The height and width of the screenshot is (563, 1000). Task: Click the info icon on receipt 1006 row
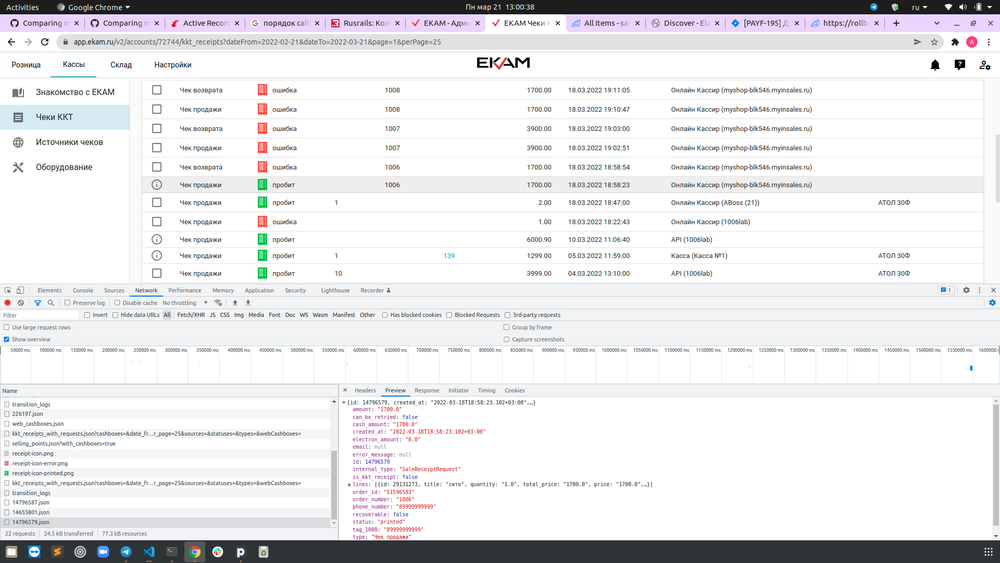[156, 185]
